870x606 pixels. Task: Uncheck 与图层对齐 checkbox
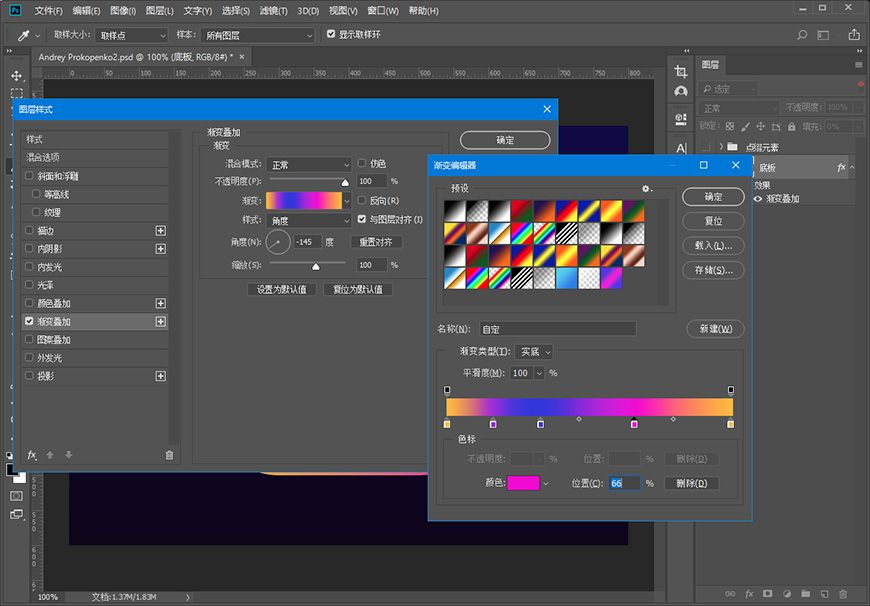[362, 219]
